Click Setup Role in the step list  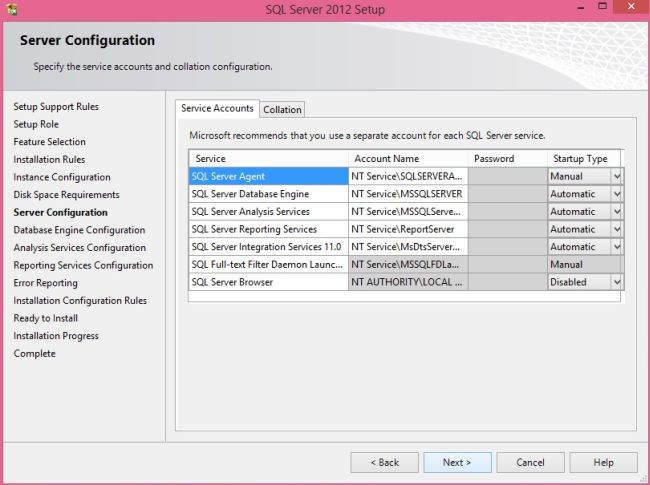(x=36, y=124)
